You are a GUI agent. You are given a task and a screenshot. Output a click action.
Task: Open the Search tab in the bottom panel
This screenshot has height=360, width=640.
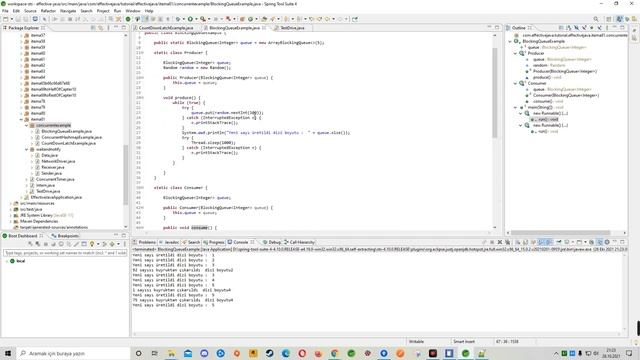pyautogui.click(x=193, y=242)
